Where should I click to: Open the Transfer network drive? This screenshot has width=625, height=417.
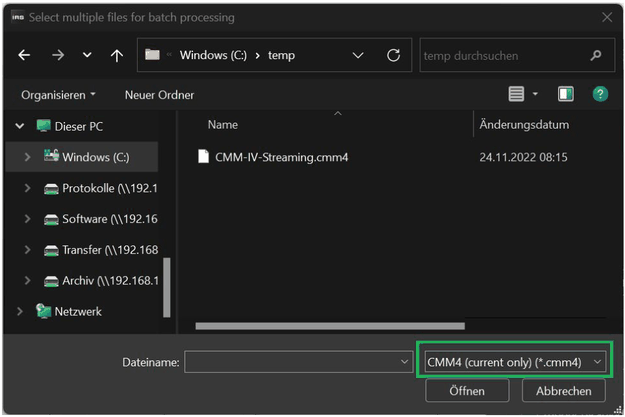[x=101, y=250]
